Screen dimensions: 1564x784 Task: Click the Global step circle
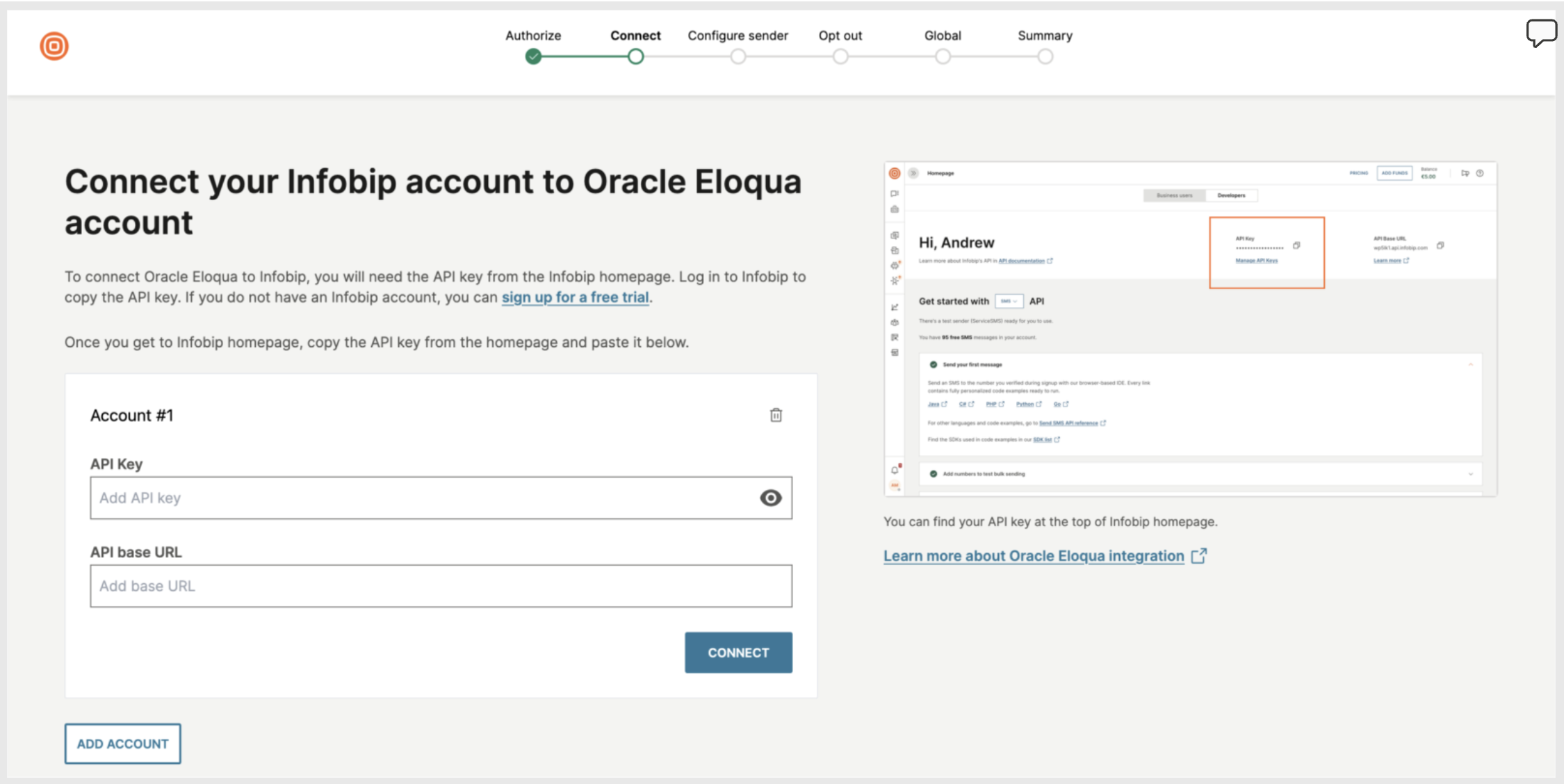943,57
